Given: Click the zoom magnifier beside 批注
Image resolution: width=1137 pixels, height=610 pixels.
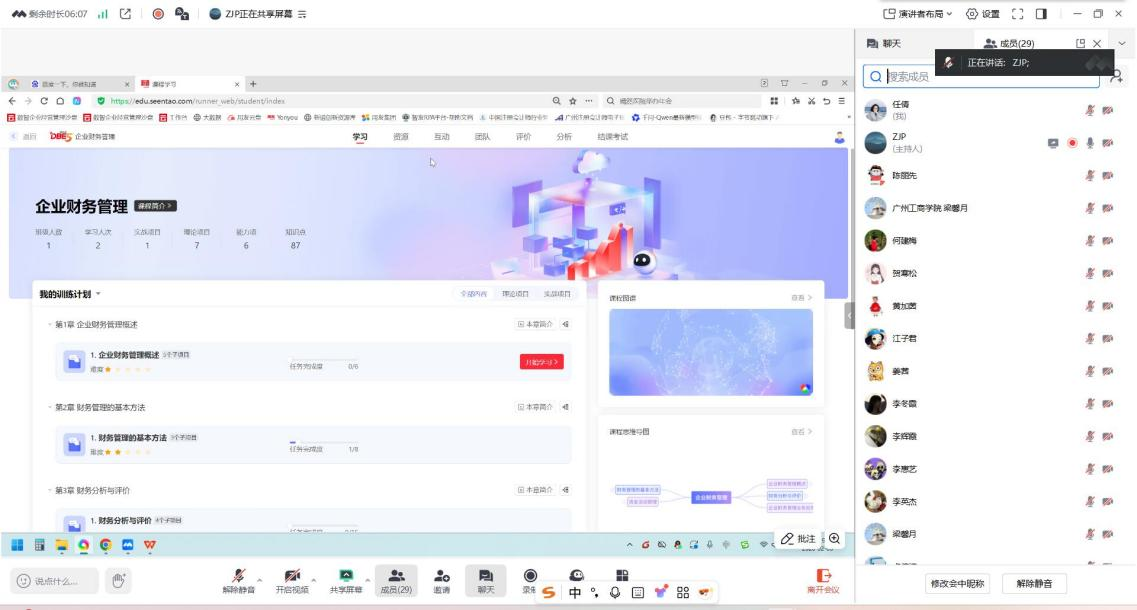Looking at the screenshot, I should click(834, 539).
